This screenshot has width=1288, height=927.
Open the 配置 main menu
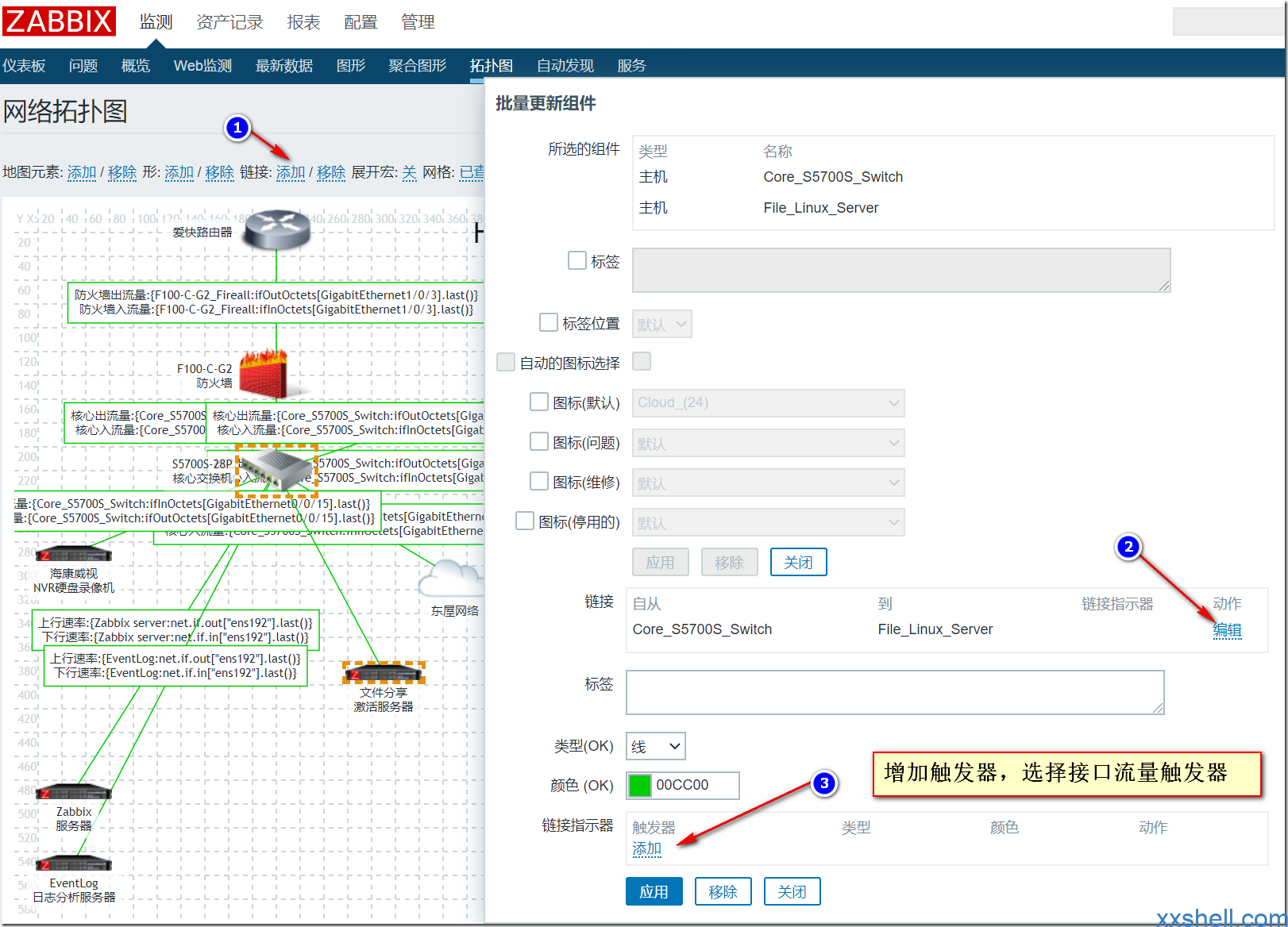click(x=361, y=22)
